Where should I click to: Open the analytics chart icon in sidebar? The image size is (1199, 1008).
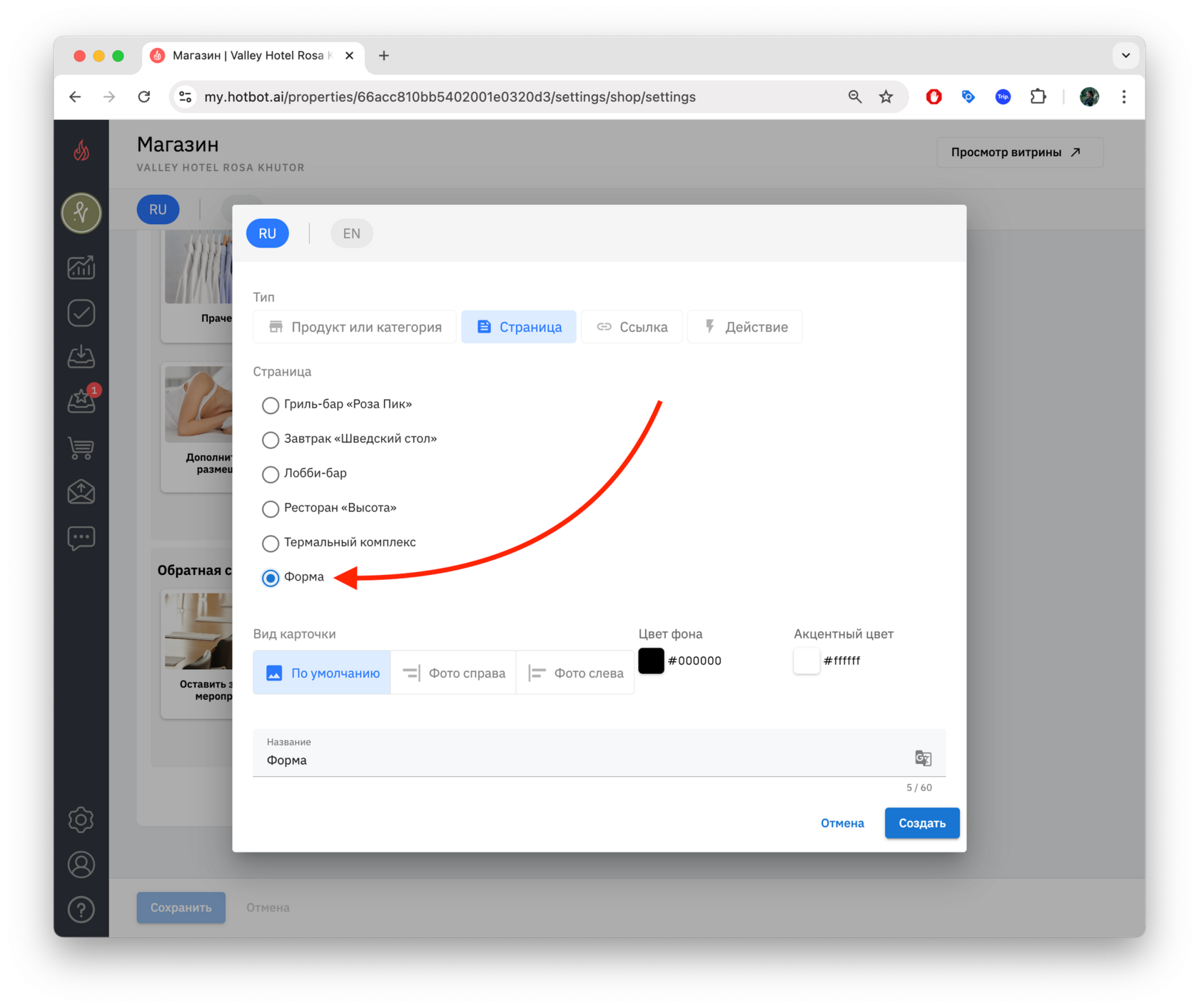coord(81,268)
